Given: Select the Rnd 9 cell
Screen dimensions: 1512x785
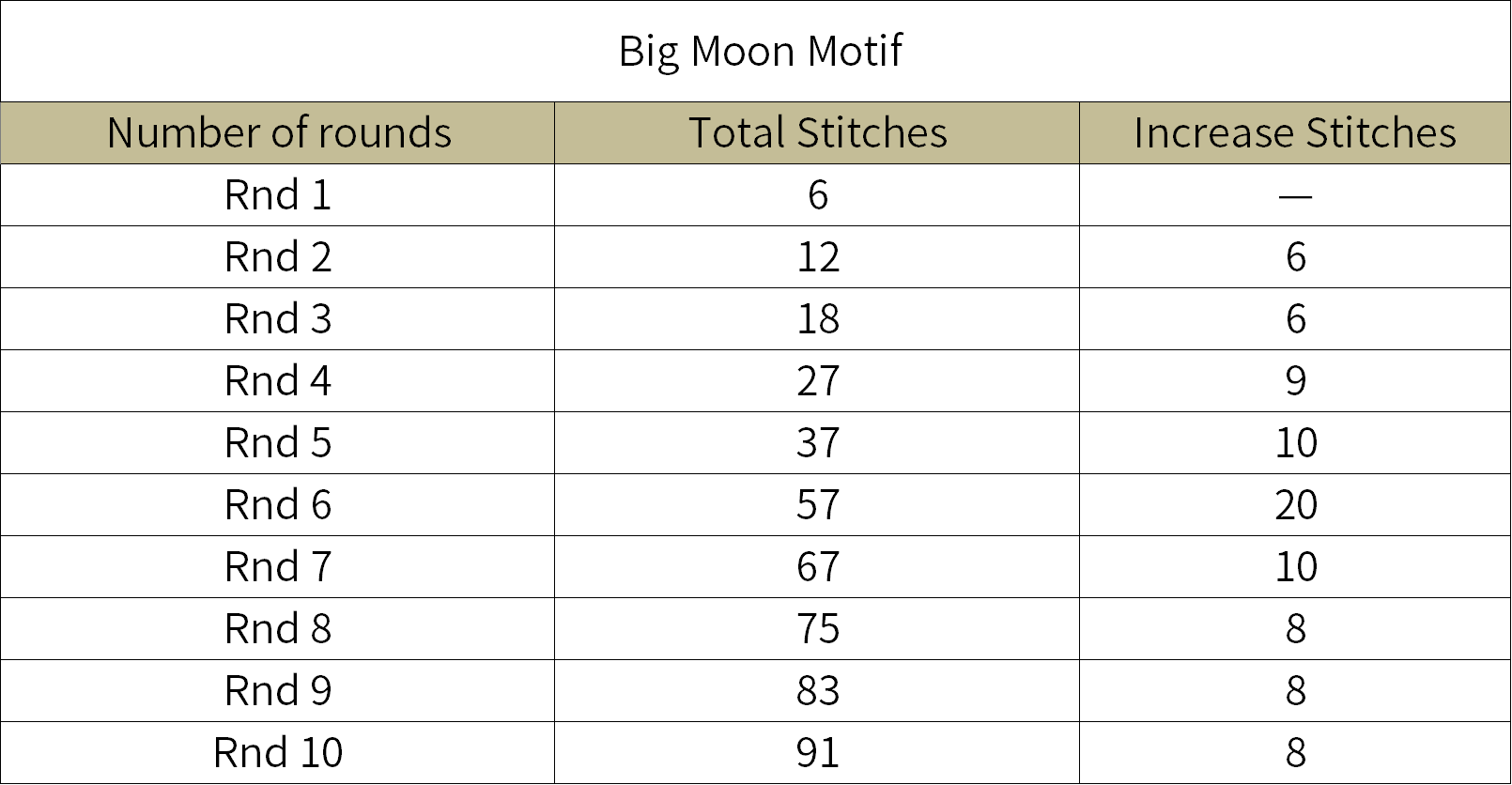Looking at the screenshot, I should point(278,690).
